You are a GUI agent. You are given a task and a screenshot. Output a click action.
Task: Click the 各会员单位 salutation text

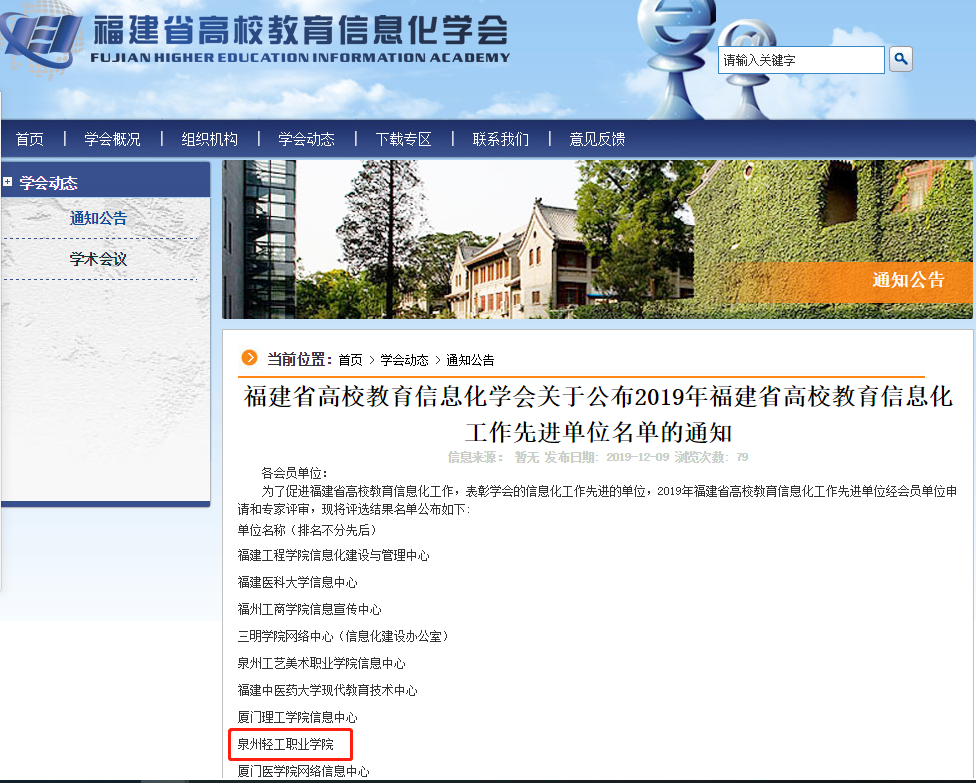[x=294, y=472]
